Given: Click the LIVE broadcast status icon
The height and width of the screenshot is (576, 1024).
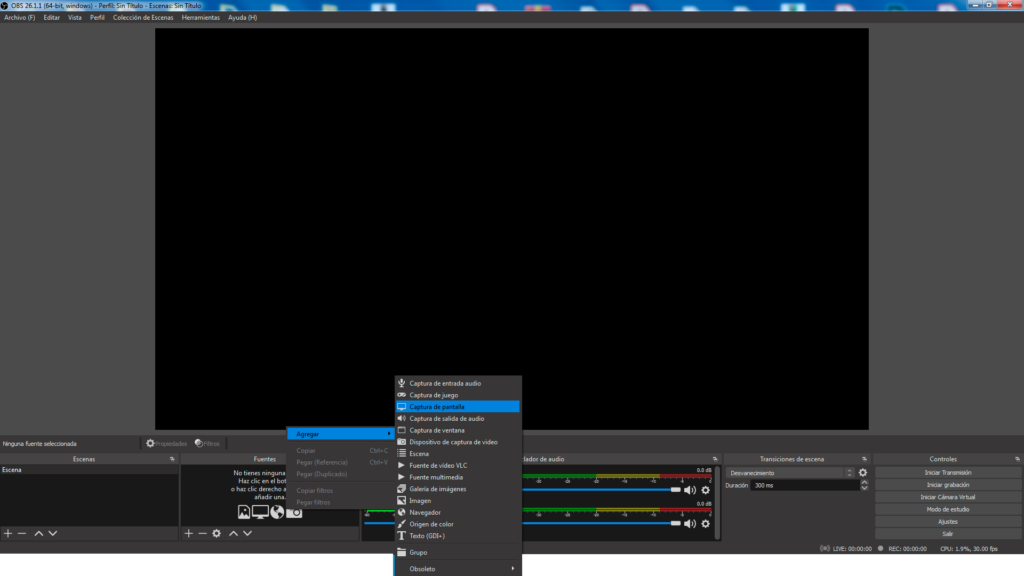Looking at the screenshot, I should pos(825,549).
